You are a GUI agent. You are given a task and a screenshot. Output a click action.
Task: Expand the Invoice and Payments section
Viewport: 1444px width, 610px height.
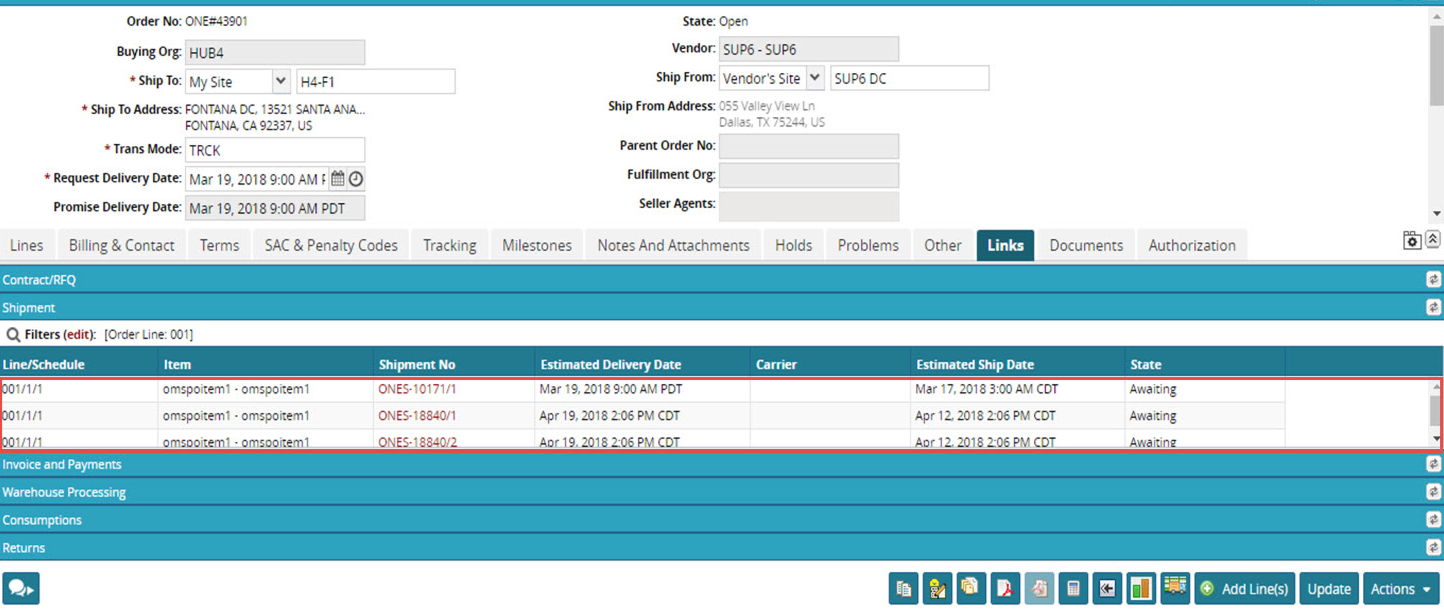pyautogui.click(x=720, y=464)
